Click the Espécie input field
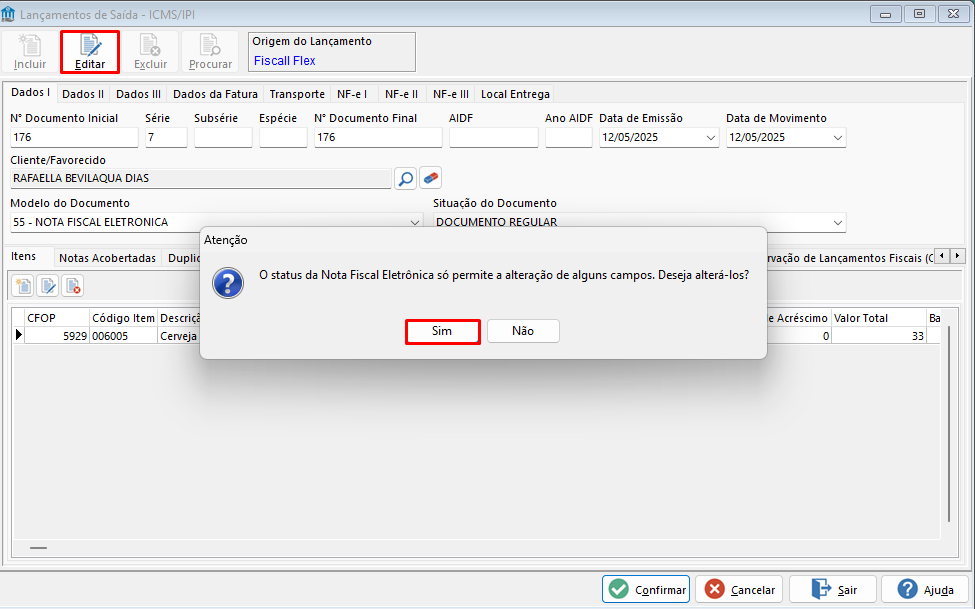Screen dimensions: 975x609 [283, 137]
